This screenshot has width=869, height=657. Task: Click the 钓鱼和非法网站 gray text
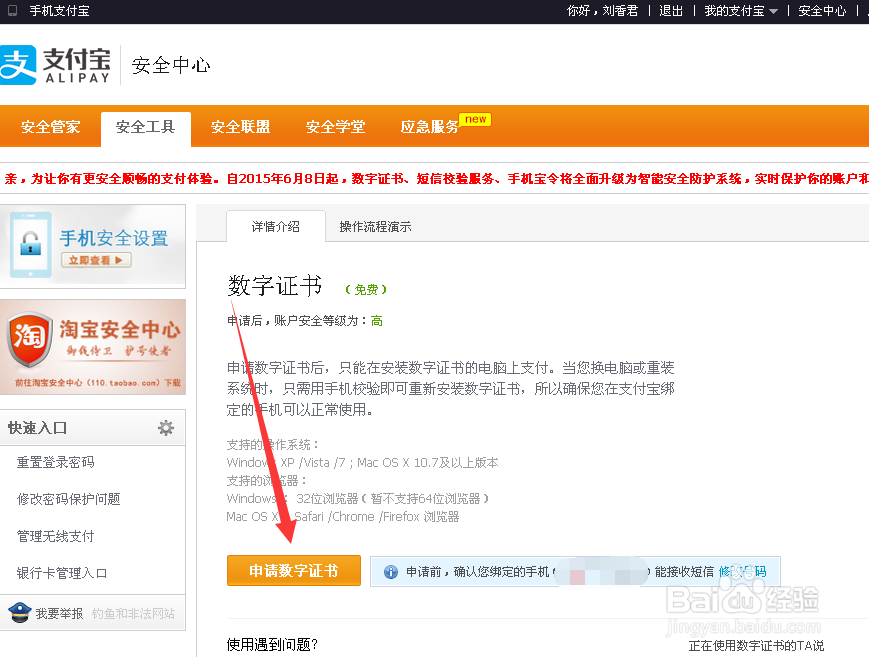coord(133,613)
